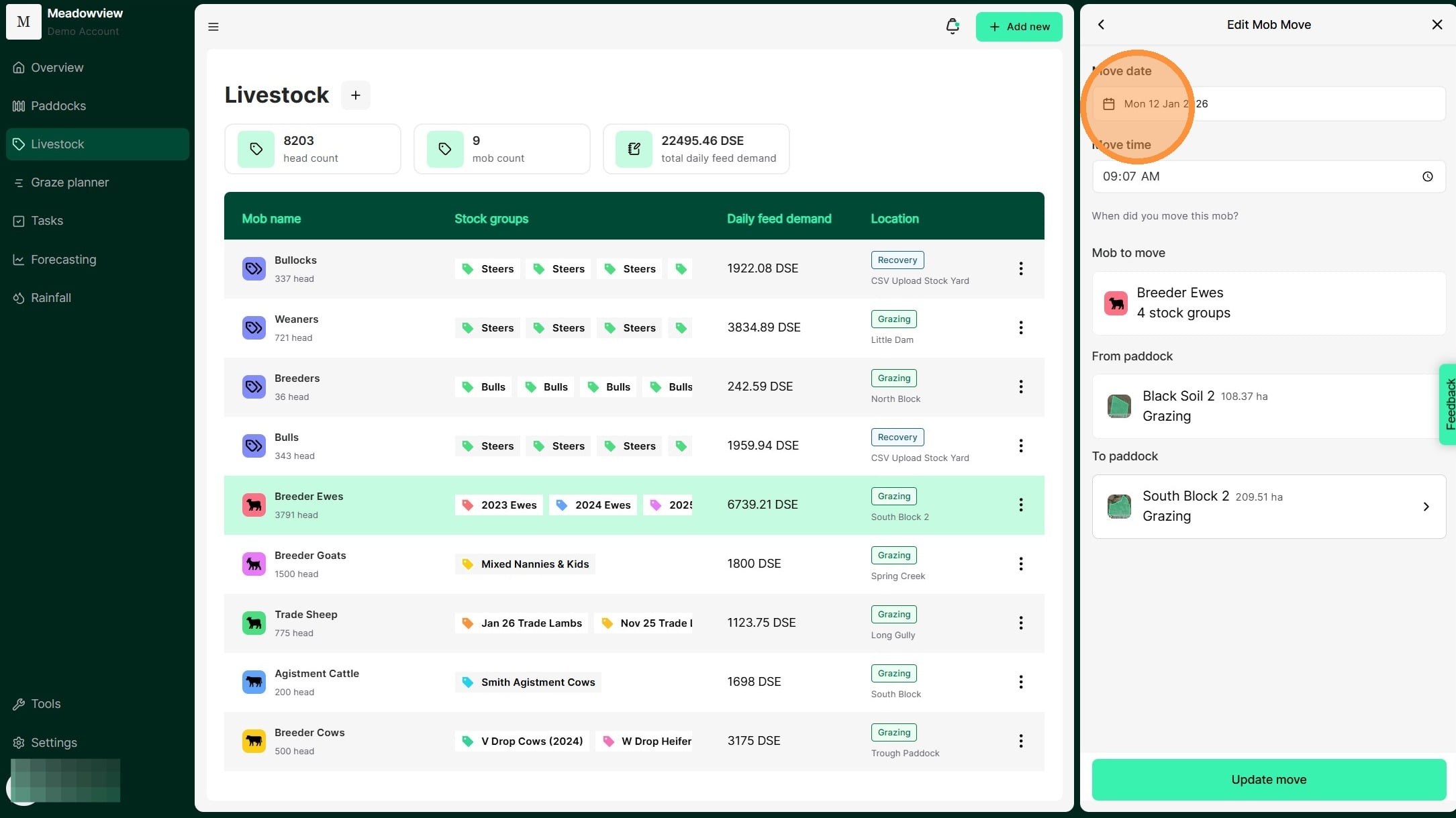Click the plus icon beside Livestock heading
1456x818 pixels.
click(355, 95)
